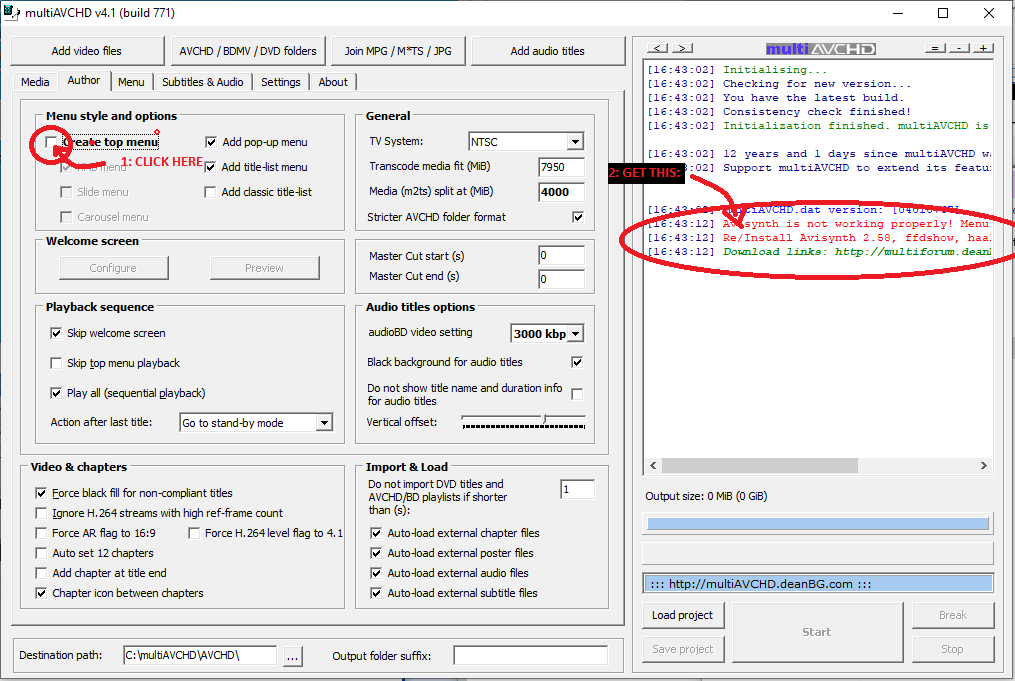This screenshot has height=681, width=1015.
Task: Click Join MPG / M*TS / JPG button
Action: pyautogui.click(x=398, y=51)
